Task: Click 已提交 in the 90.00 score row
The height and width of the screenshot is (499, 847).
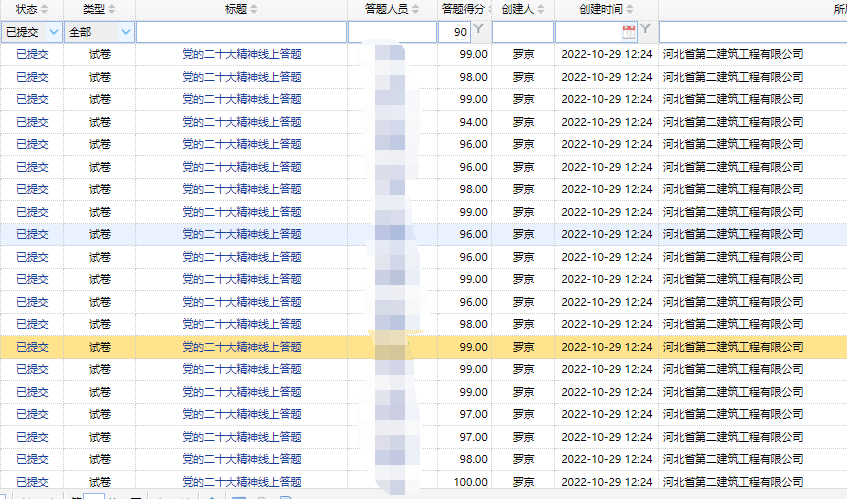Action: (x=32, y=459)
